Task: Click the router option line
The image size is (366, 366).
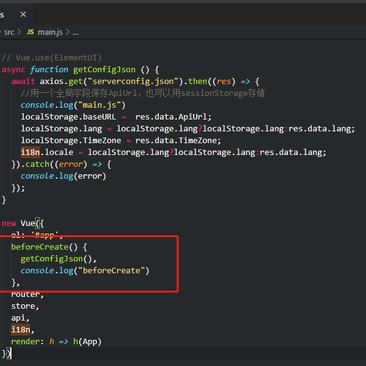Action: [x=27, y=294]
